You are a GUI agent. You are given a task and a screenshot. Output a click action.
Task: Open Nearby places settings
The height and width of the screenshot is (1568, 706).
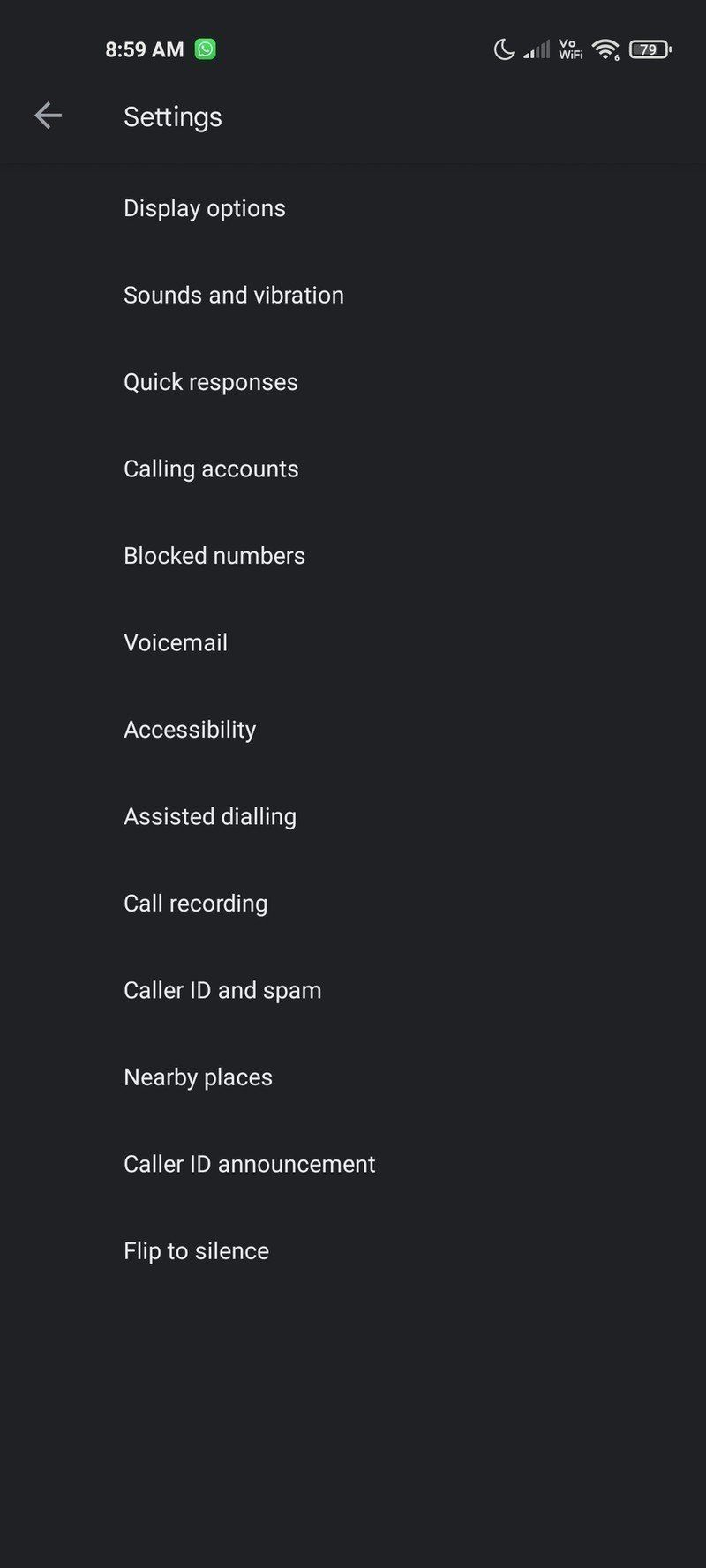[x=198, y=1077]
